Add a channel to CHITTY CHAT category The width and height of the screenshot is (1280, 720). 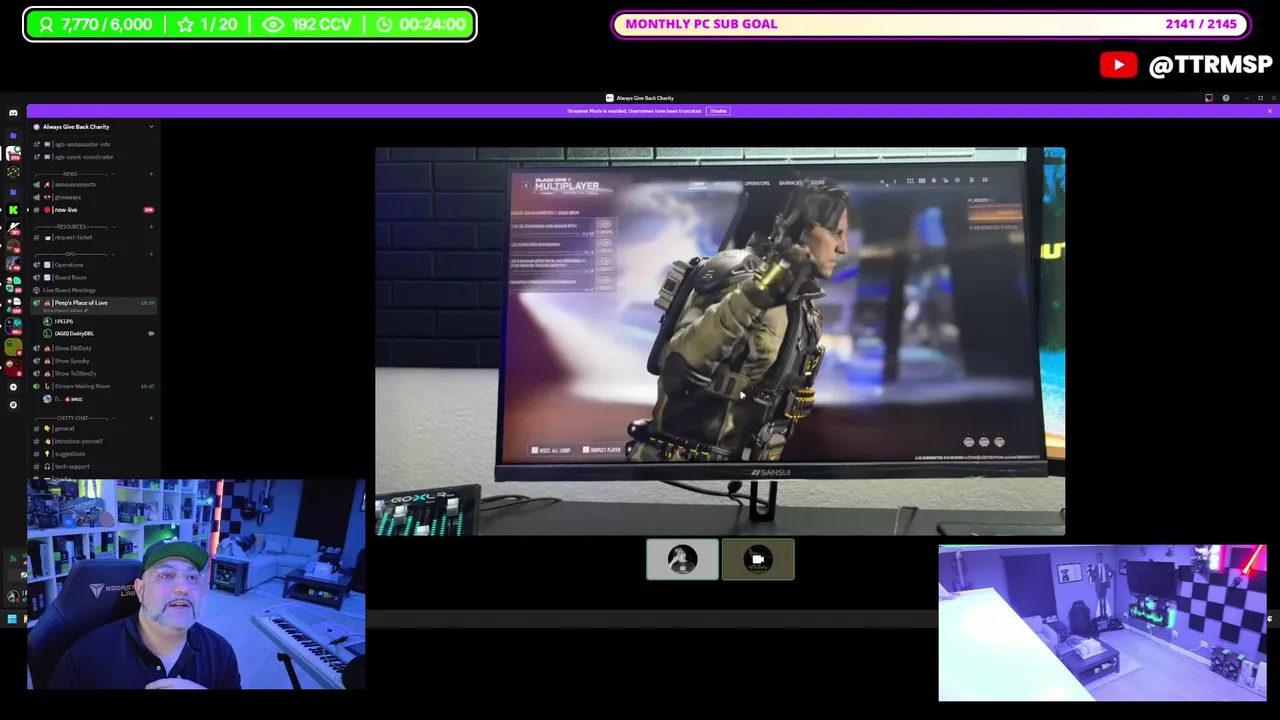[151, 418]
